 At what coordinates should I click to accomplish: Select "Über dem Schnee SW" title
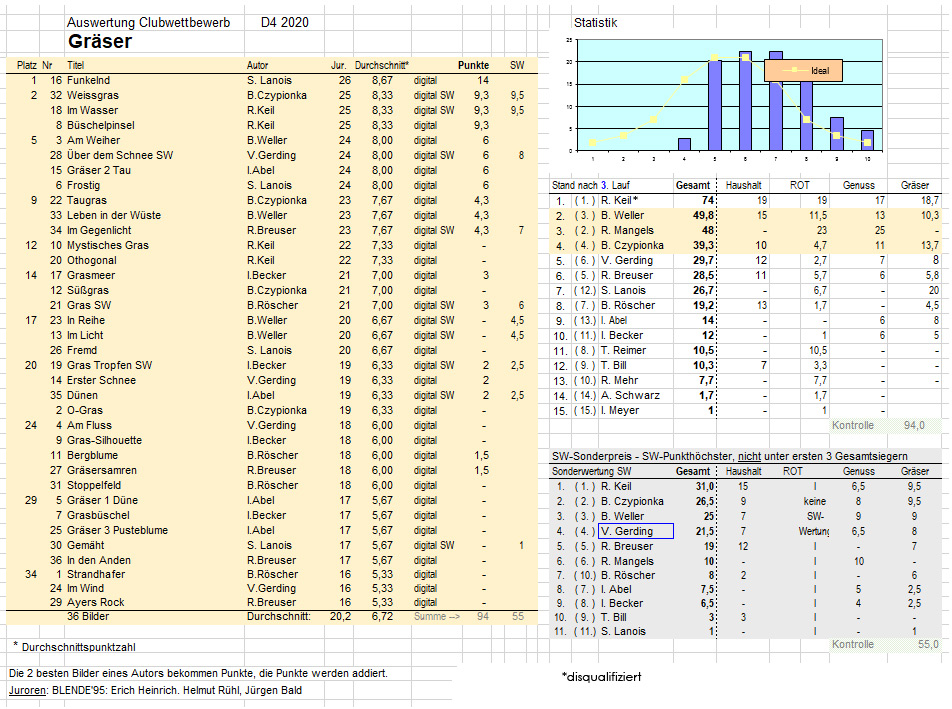(120, 155)
